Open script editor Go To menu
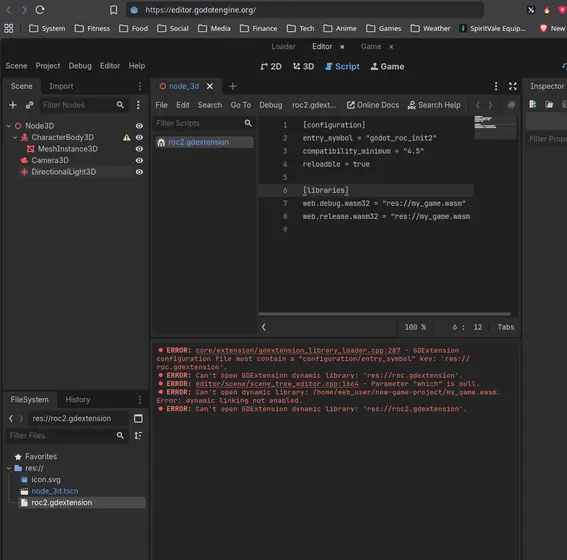Viewport: 567px width, 560px height. (241, 105)
